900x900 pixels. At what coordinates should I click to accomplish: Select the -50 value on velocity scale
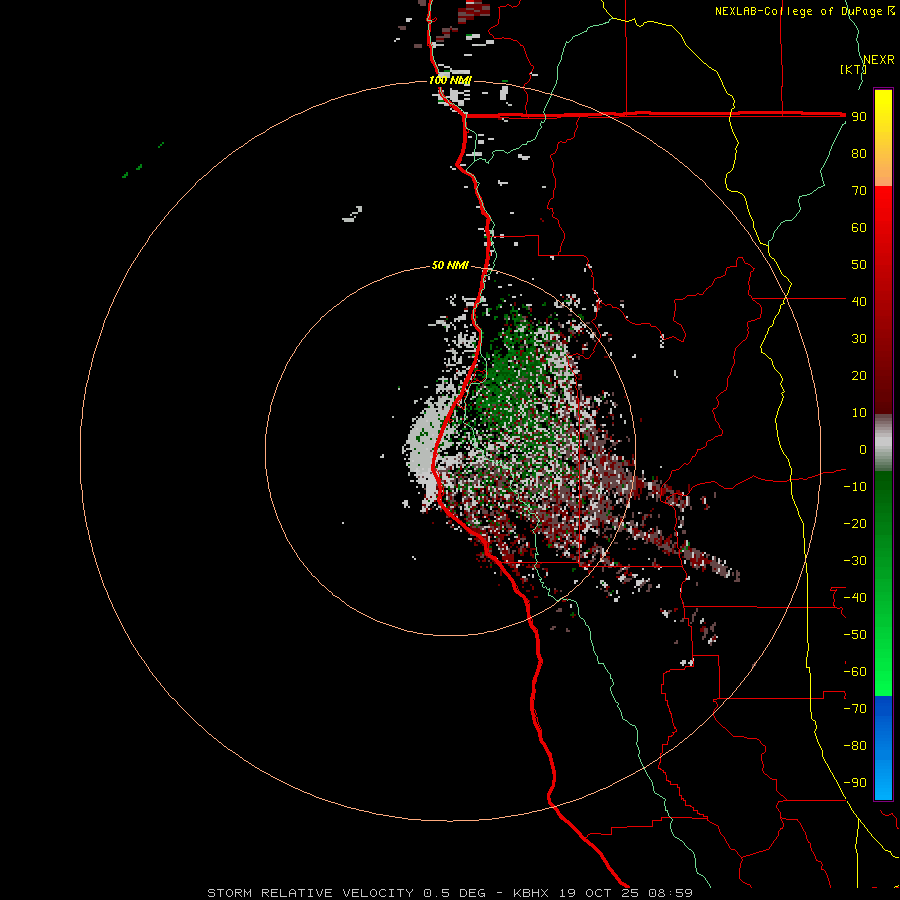click(855, 635)
